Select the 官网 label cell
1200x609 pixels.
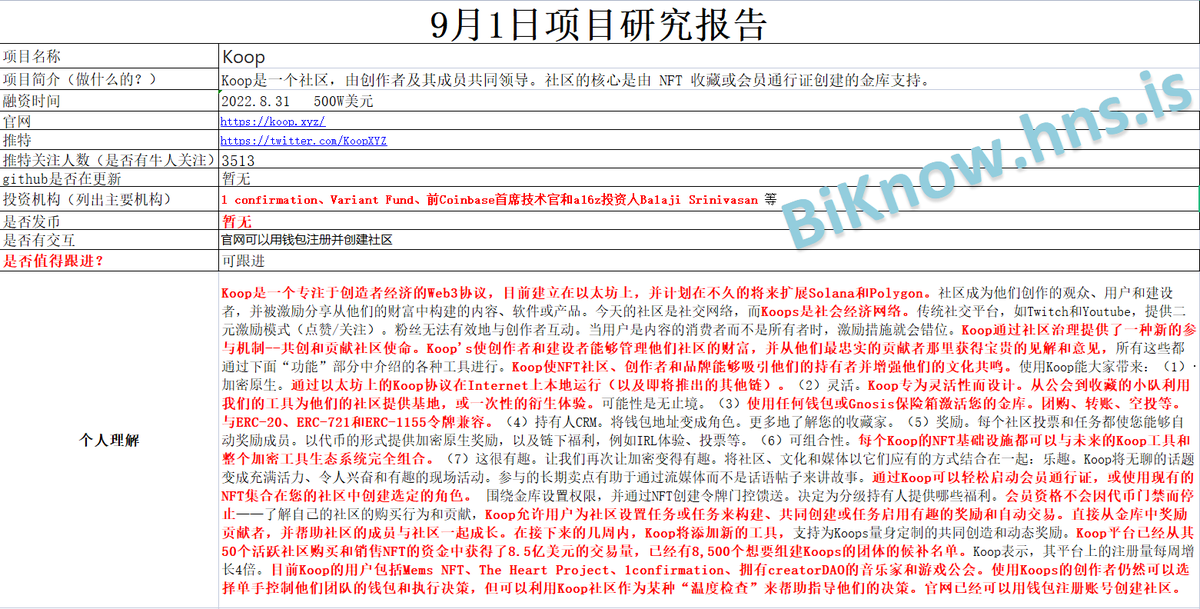pos(109,121)
